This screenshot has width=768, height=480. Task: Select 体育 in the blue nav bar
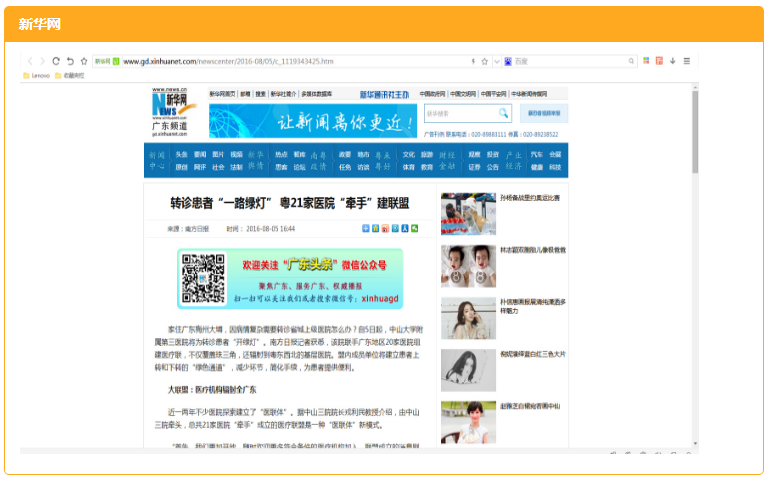coord(408,167)
